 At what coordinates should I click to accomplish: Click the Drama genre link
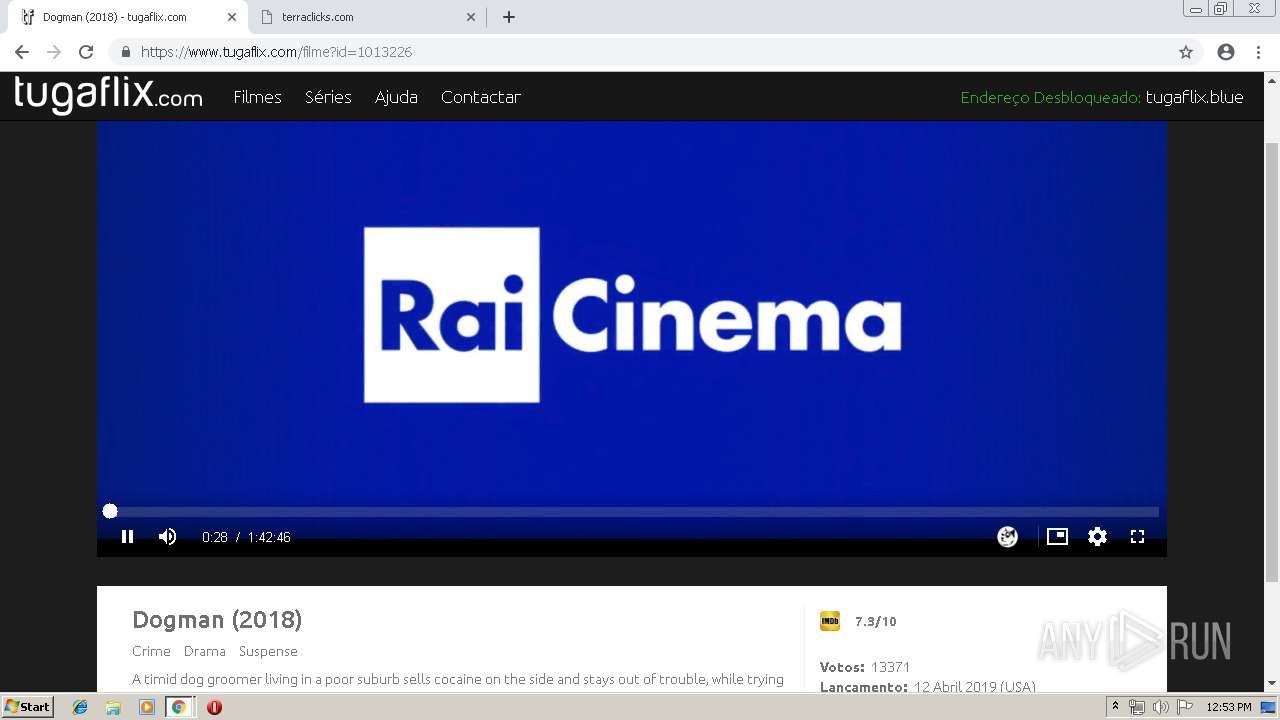point(205,651)
